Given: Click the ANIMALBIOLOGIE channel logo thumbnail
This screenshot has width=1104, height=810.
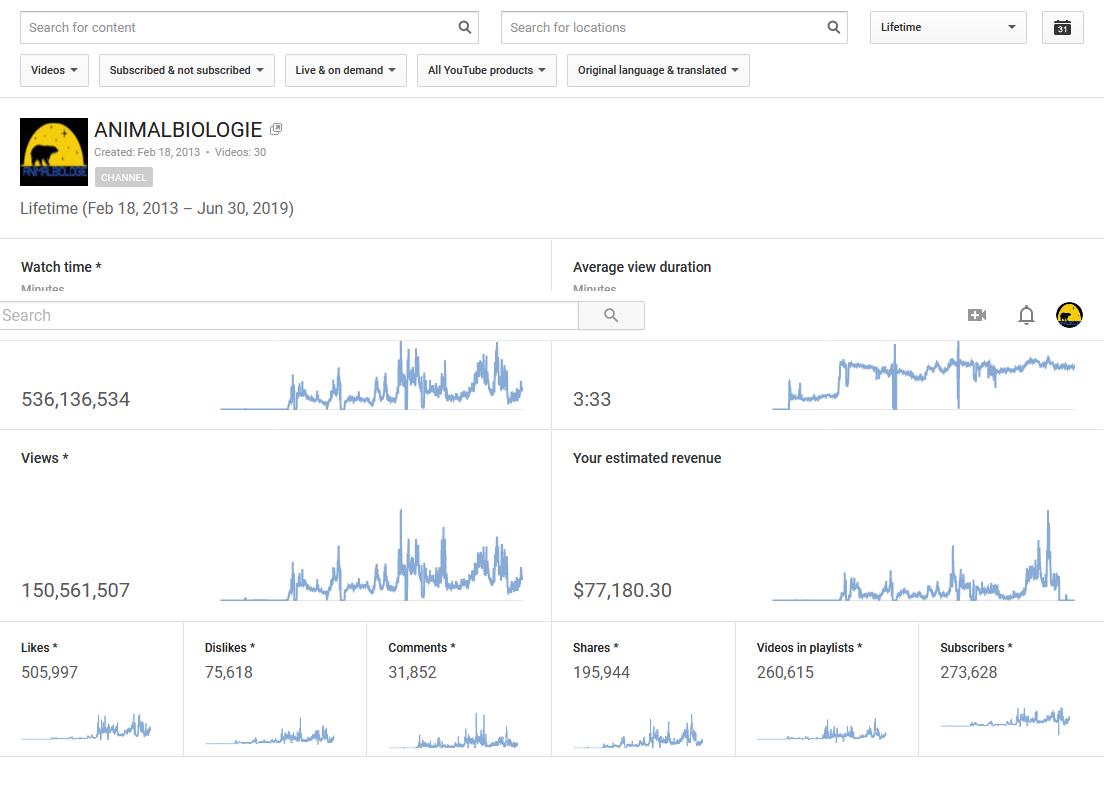Looking at the screenshot, I should 54,152.
